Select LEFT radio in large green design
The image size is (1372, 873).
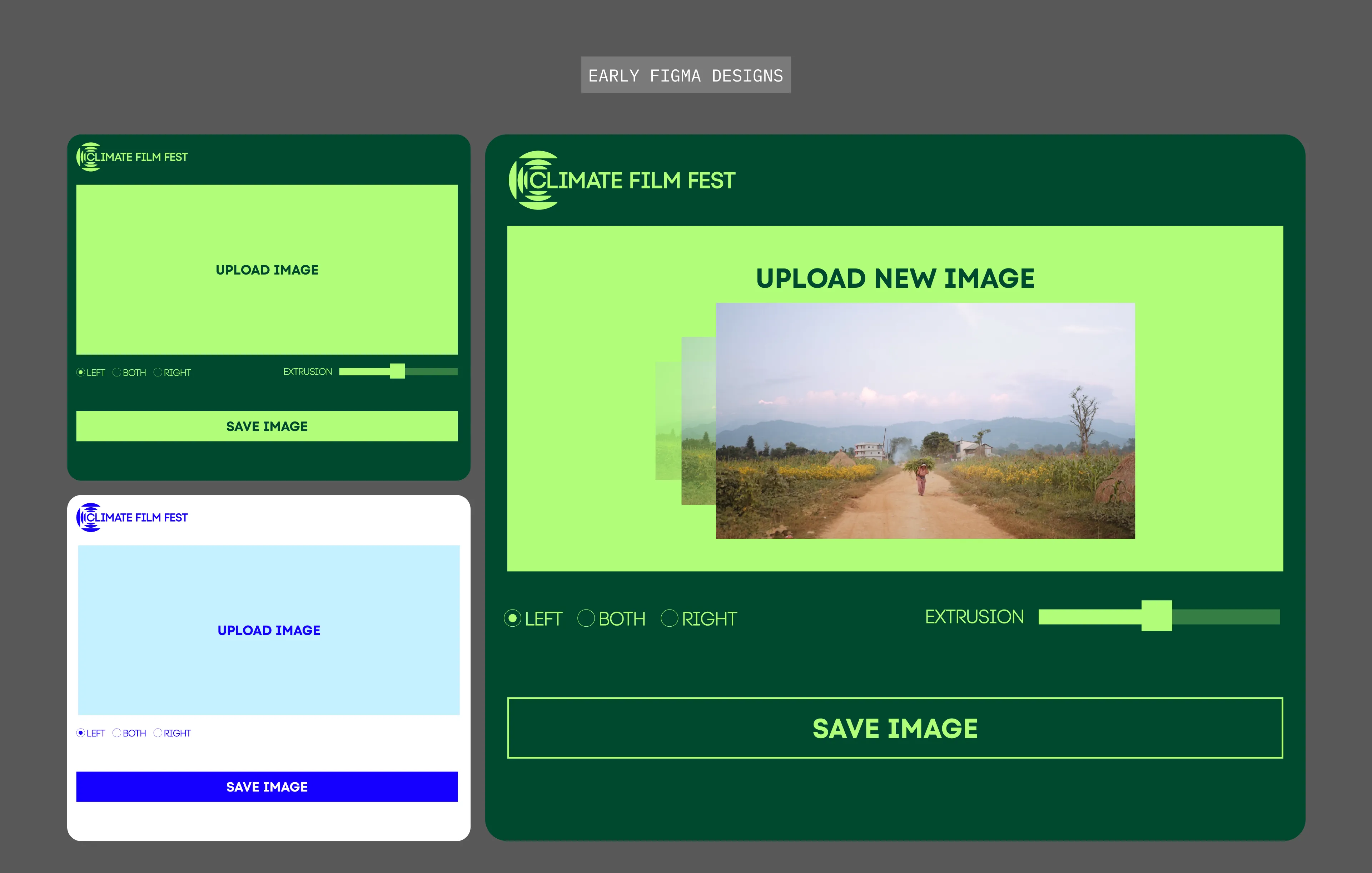point(512,618)
